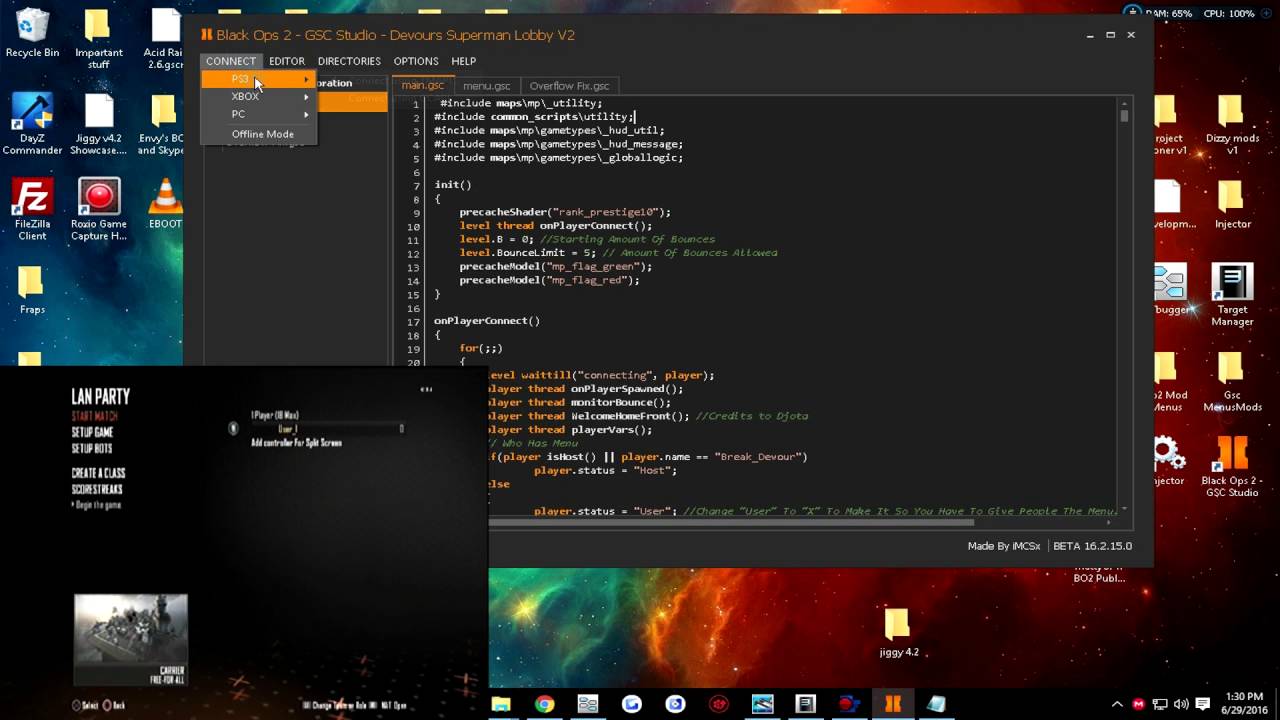Viewport: 1280px width, 720px height.
Task: Open Google Chrome from the taskbar
Action: pos(544,704)
